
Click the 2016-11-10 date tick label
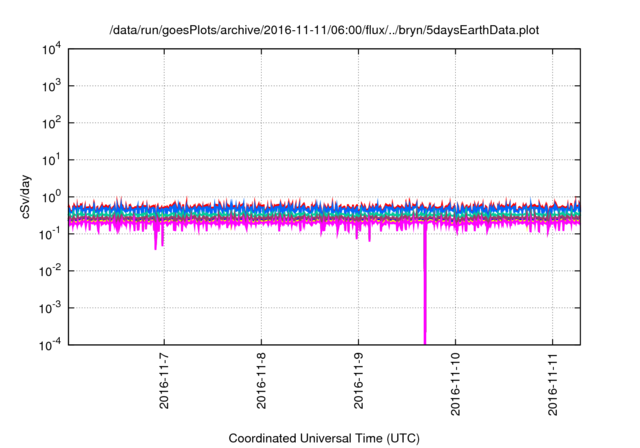coord(456,384)
